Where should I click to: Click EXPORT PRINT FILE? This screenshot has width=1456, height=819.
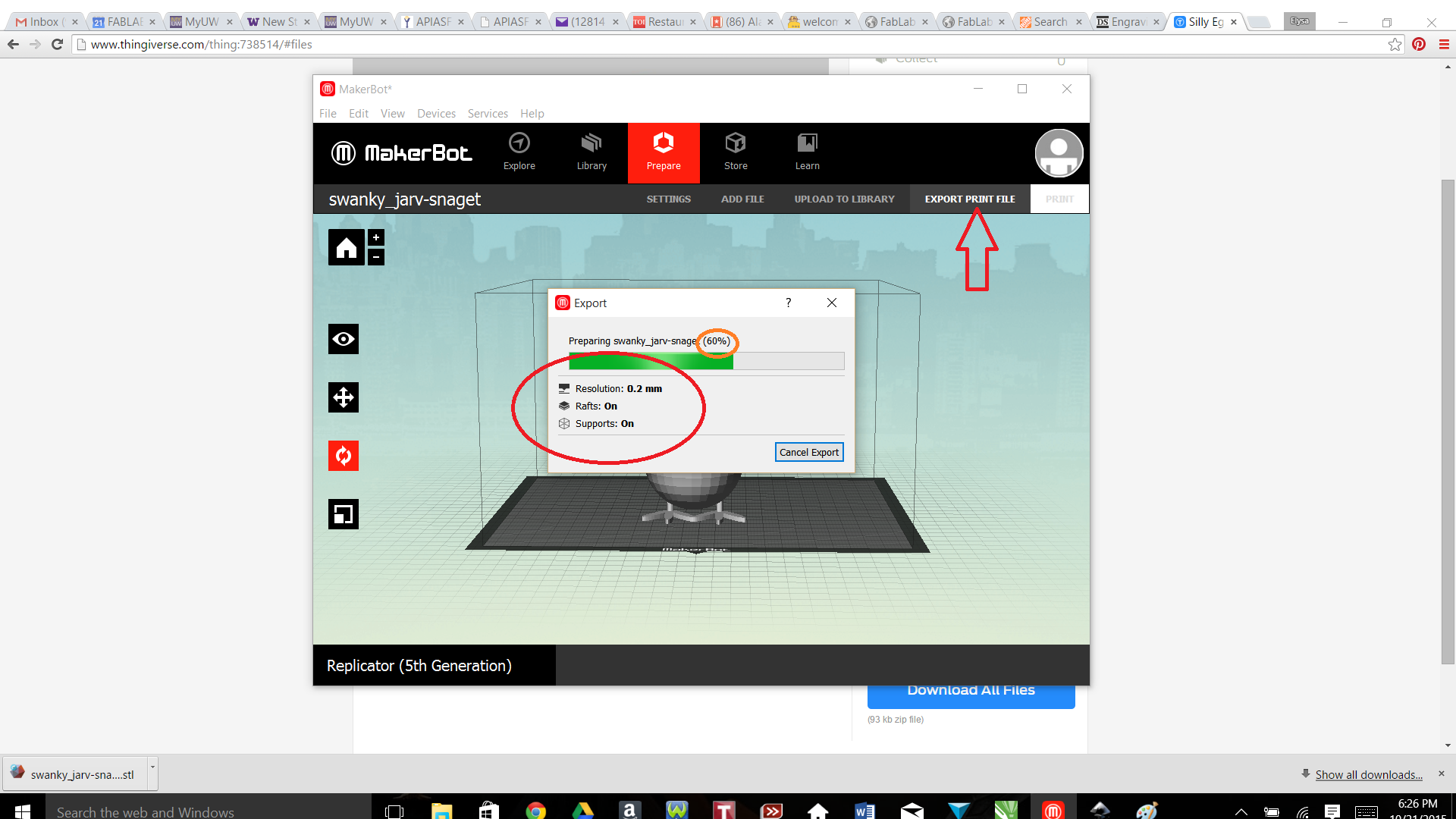coord(970,199)
